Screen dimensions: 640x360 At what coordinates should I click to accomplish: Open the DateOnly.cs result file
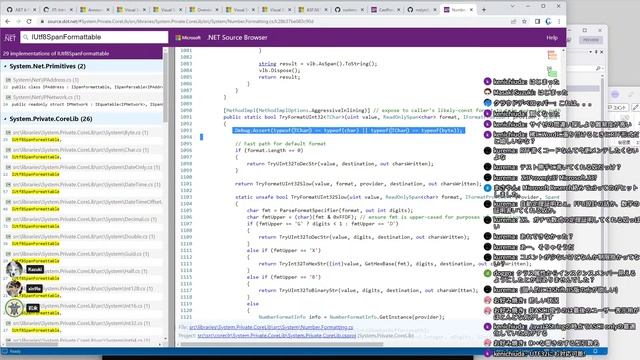coord(86,167)
